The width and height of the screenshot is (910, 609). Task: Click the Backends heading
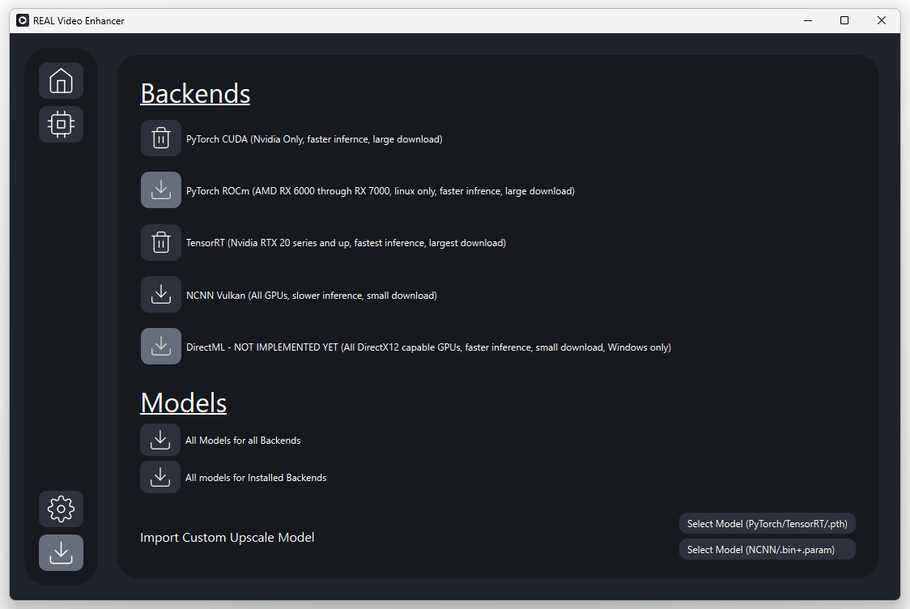pyautogui.click(x=195, y=94)
